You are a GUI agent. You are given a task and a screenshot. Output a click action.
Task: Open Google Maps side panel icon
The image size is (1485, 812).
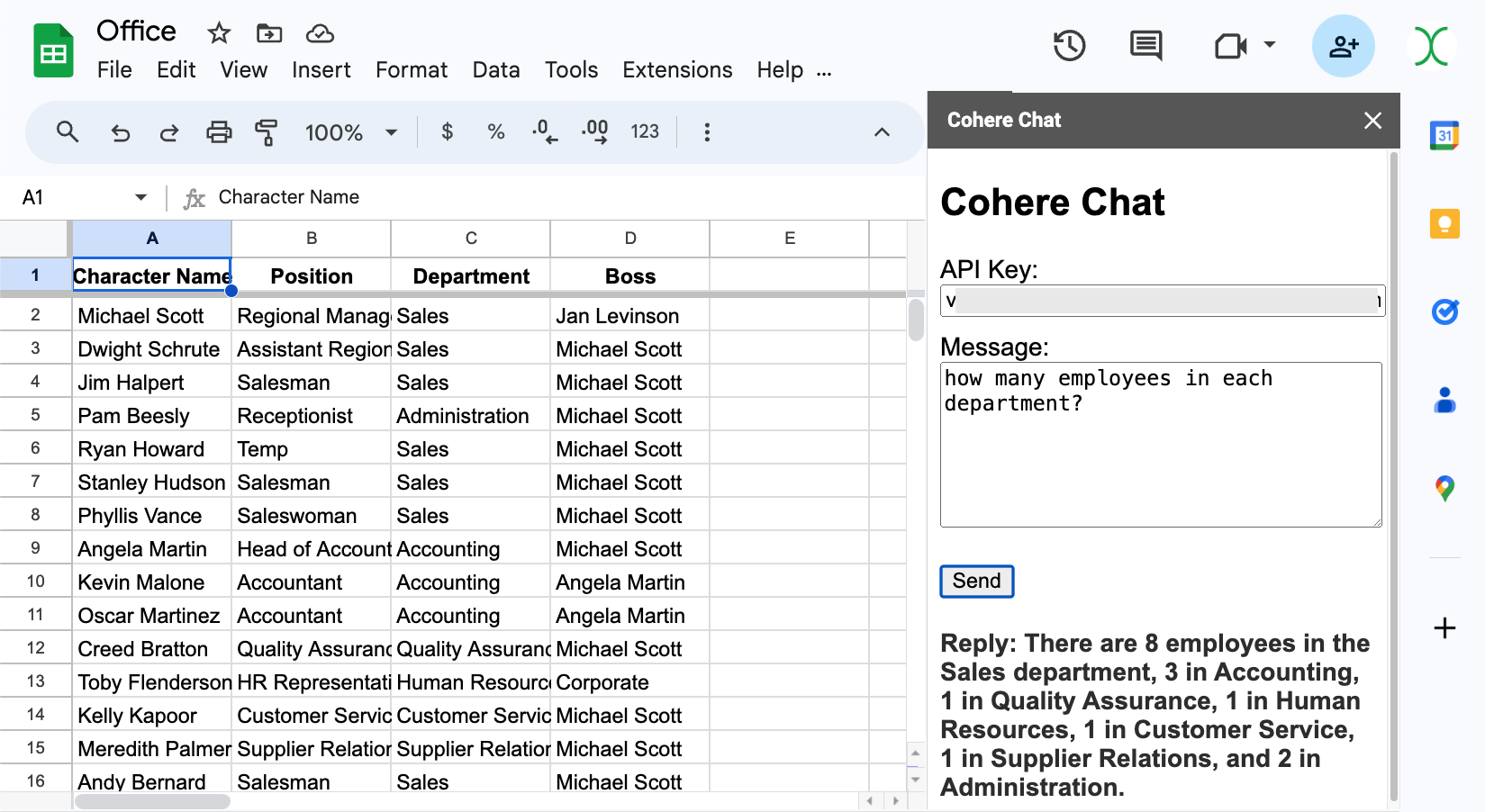coord(1444,488)
